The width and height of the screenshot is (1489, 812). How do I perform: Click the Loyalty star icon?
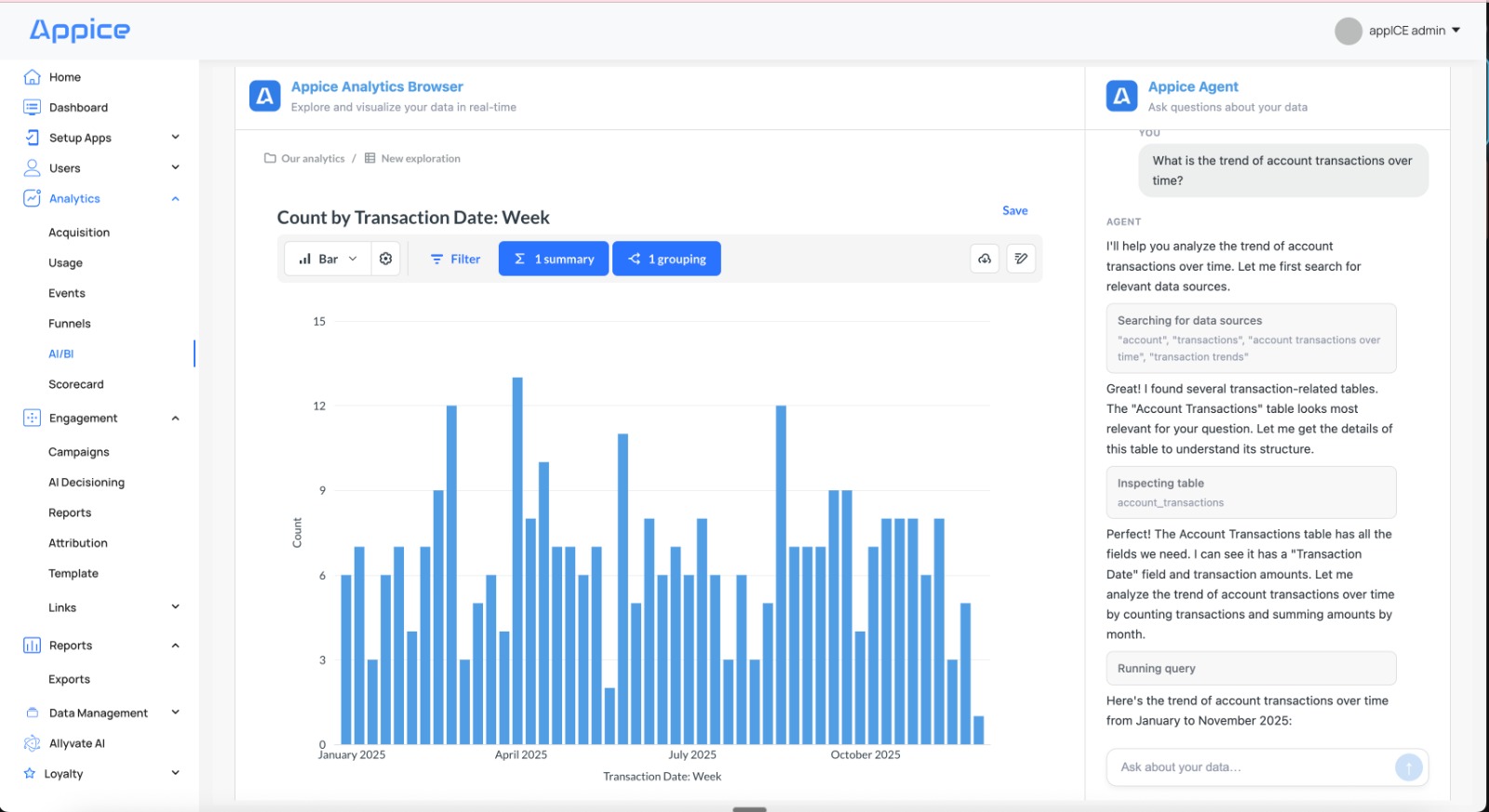[x=30, y=774]
